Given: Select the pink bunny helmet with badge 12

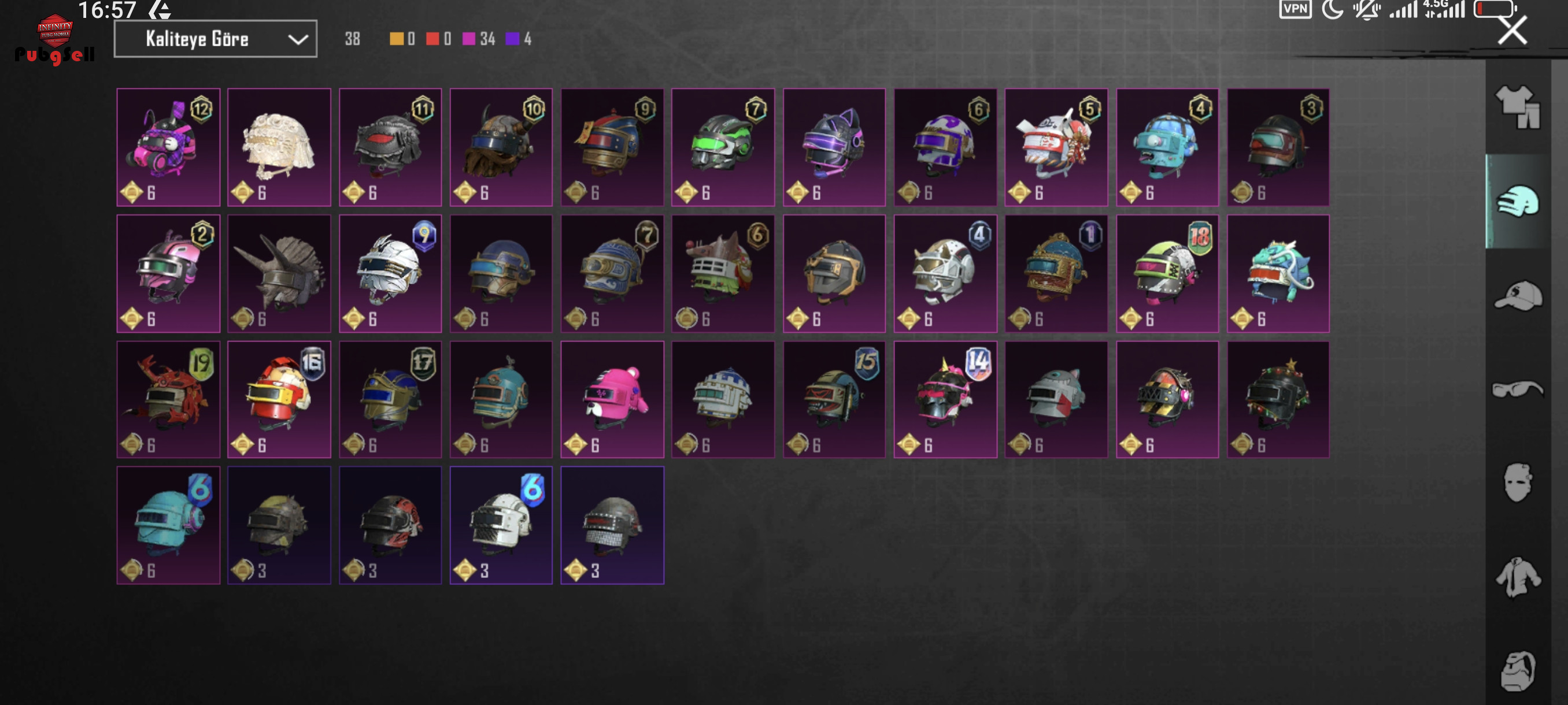Looking at the screenshot, I should (169, 147).
